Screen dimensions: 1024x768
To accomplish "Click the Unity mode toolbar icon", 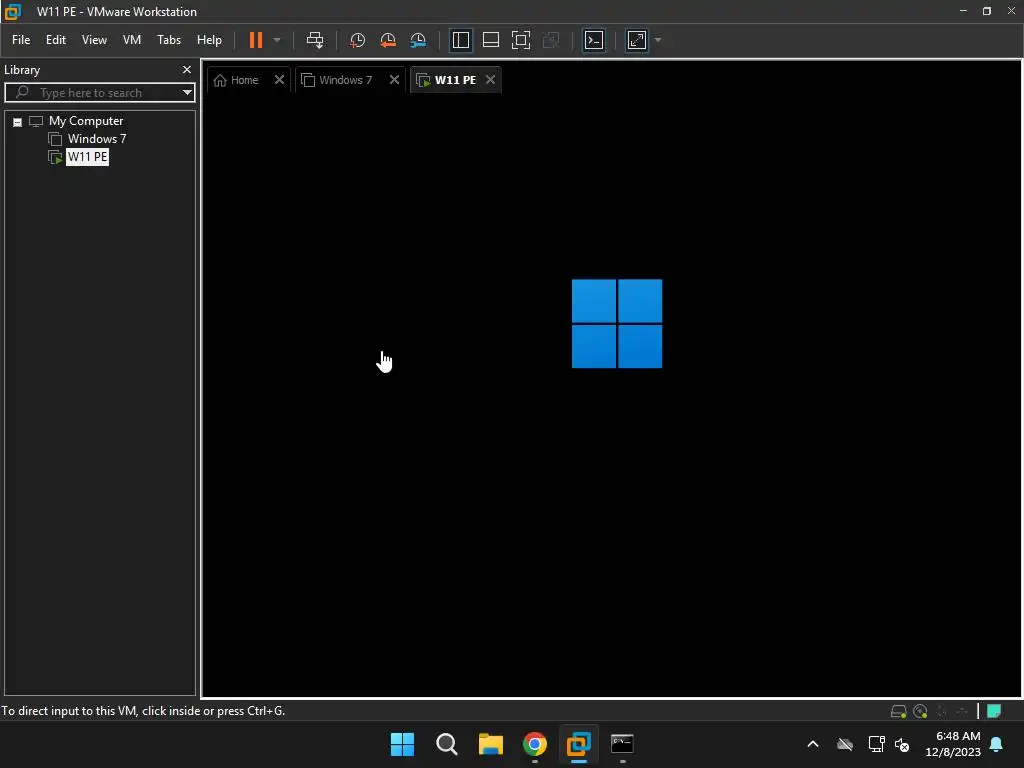I will (x=551, y=40).
